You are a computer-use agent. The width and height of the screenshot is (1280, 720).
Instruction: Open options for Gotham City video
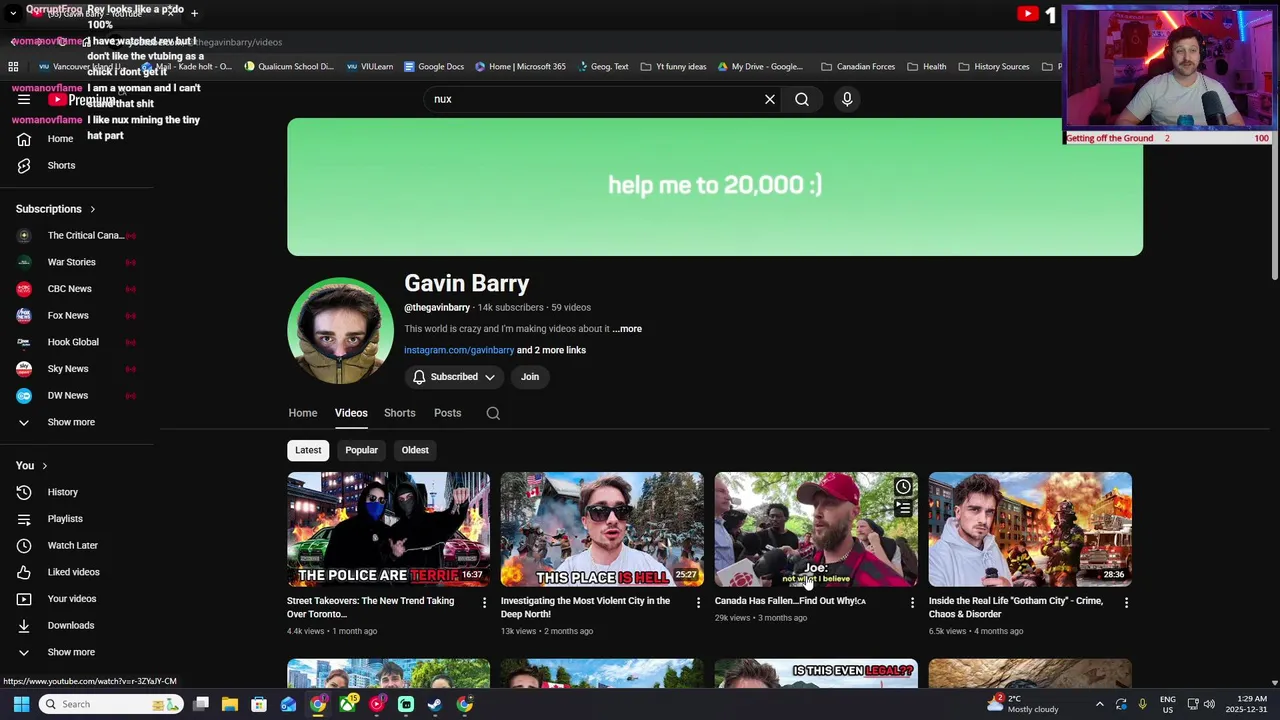click(1126, 603)
